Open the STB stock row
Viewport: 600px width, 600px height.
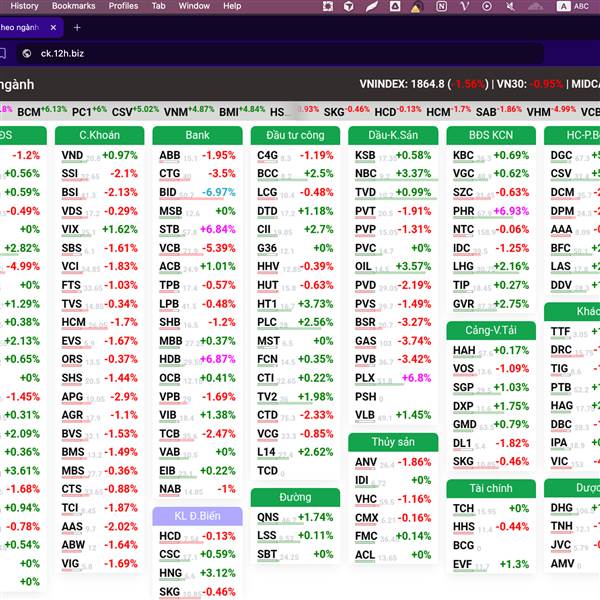[x=197, y=230]
